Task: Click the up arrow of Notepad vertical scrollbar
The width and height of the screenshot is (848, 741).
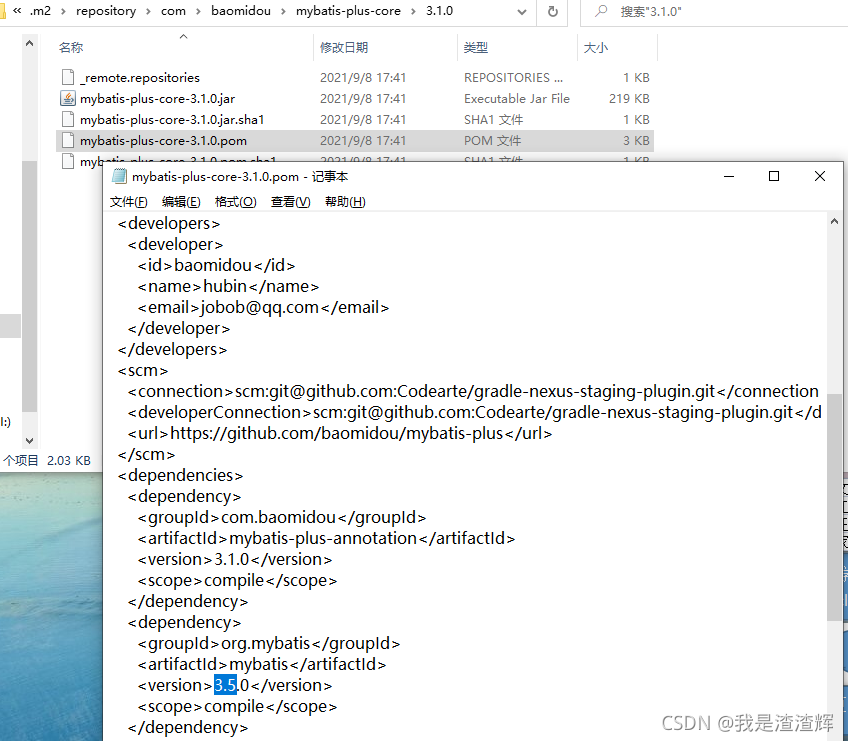Action: click(834, 221)
